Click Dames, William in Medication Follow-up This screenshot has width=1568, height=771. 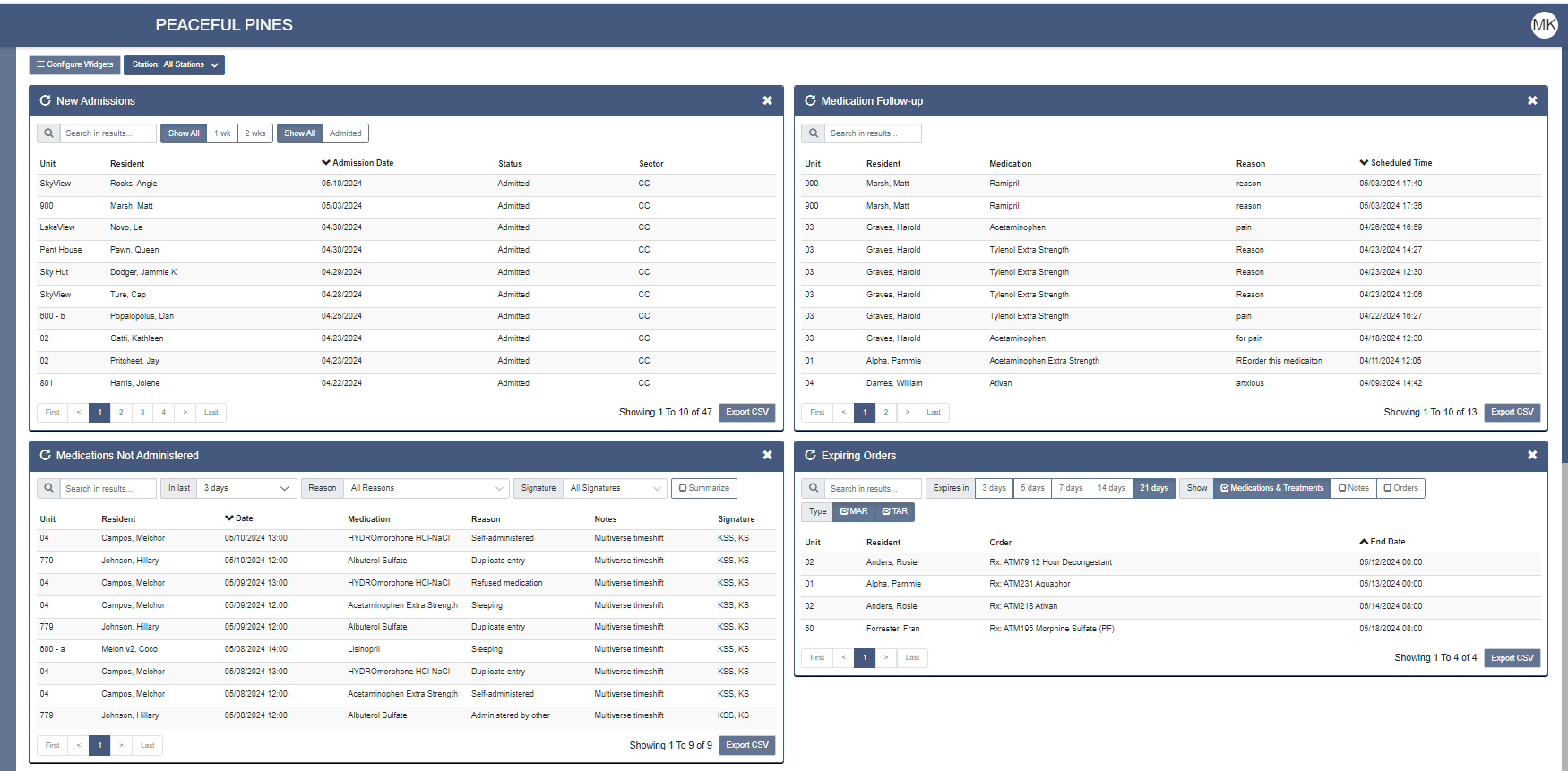894,383
